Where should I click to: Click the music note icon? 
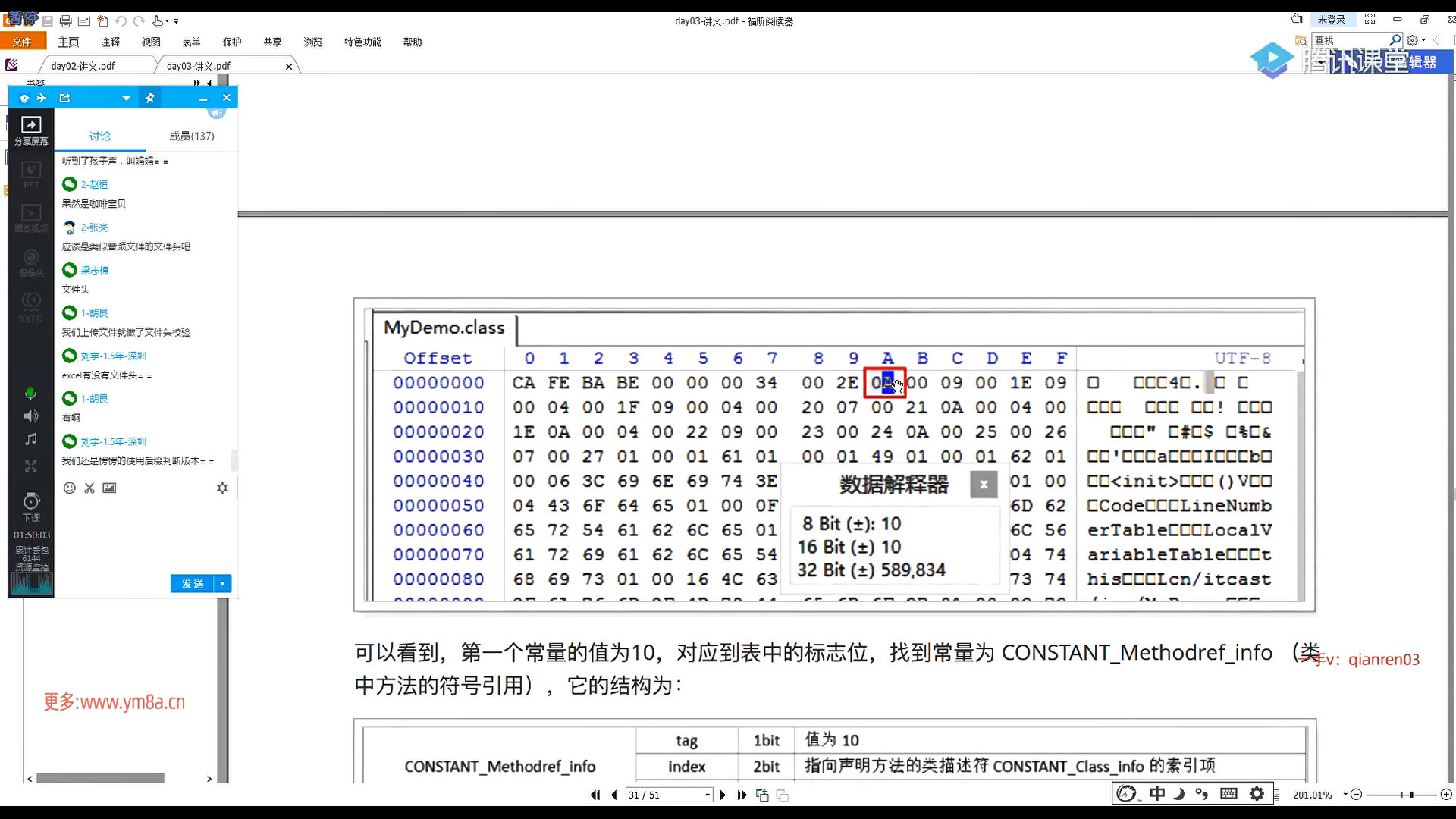(30, 440)
